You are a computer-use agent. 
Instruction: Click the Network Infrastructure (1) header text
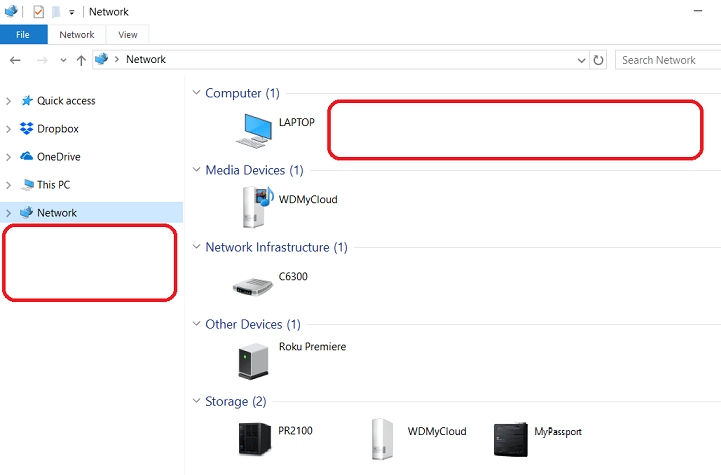(x=276, y=247)
